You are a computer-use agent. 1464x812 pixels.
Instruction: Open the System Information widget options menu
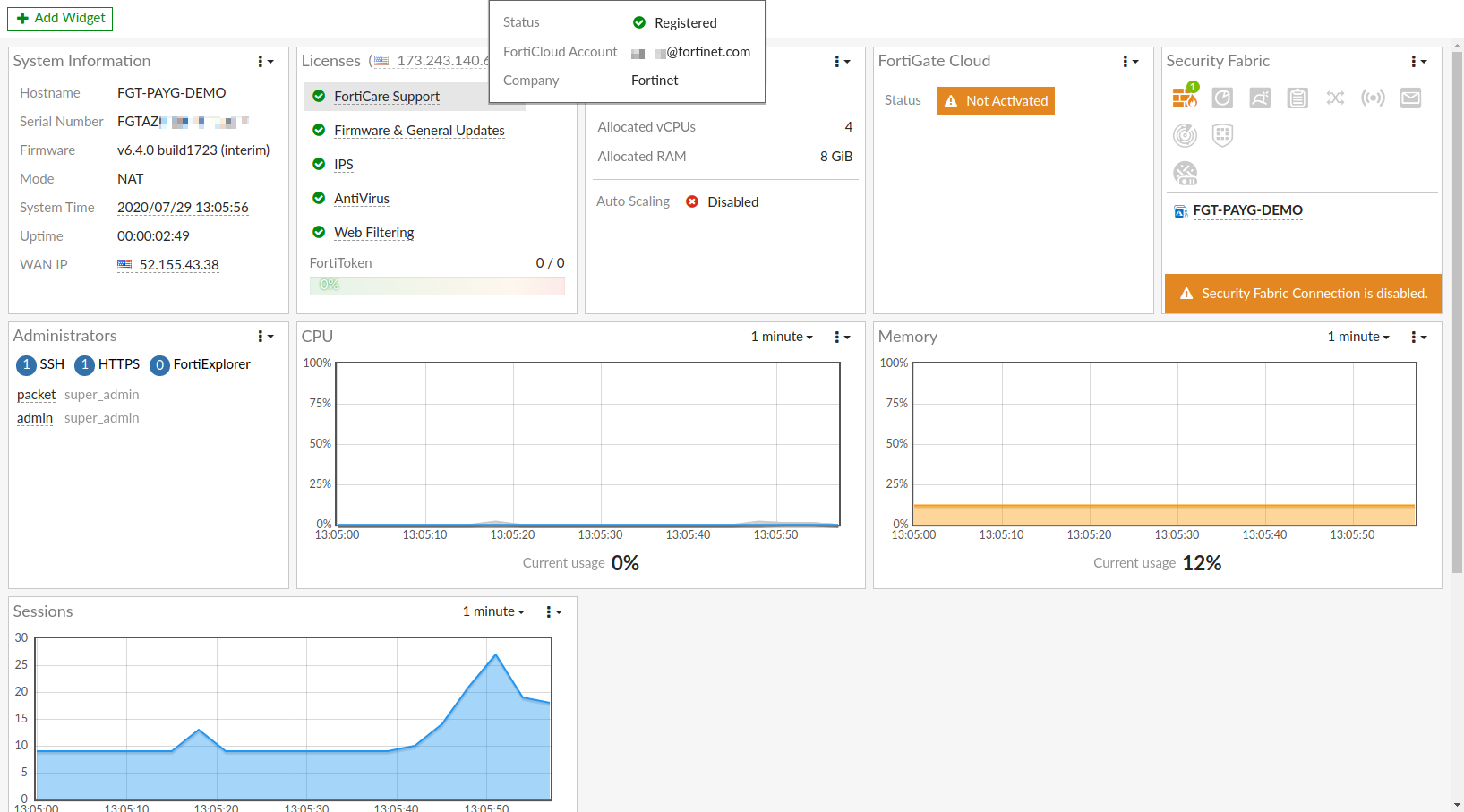265,61
